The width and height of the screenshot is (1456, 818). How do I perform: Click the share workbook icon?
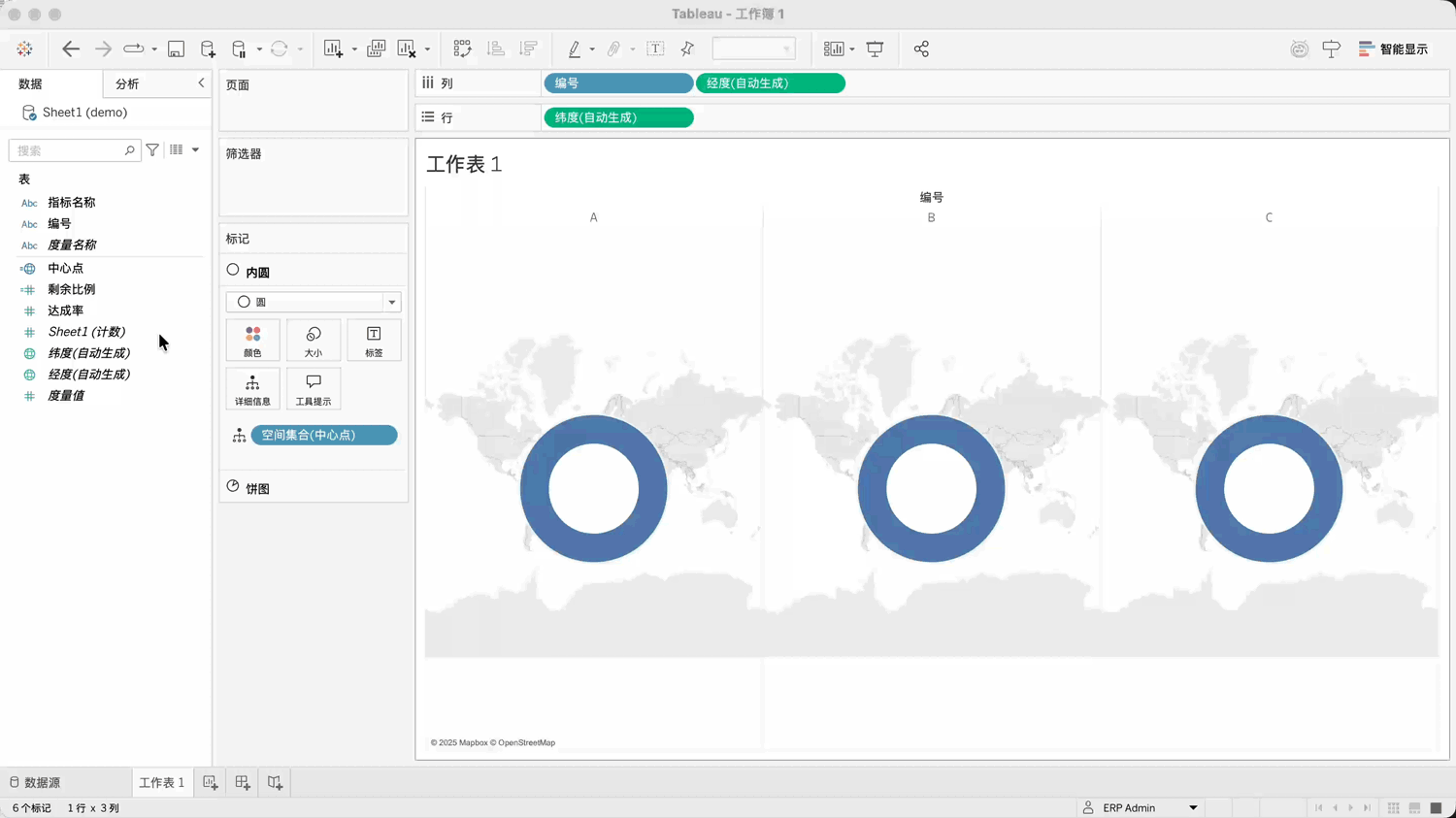tap(921, 49)
